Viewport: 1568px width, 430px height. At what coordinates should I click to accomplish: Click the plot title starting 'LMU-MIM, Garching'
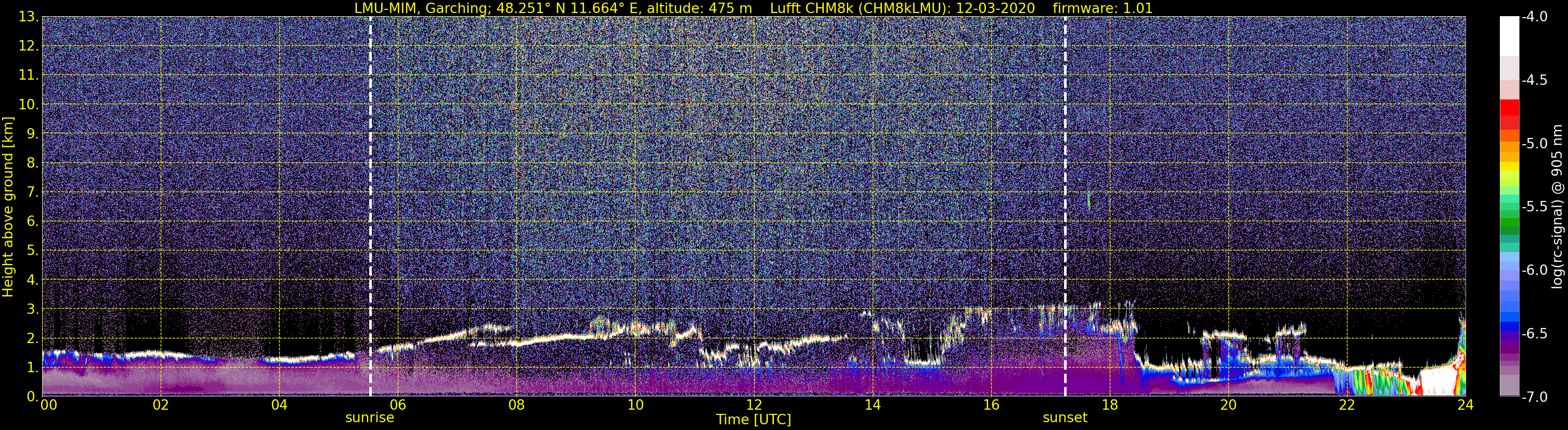pyautogui.click(x=753, y=8)
